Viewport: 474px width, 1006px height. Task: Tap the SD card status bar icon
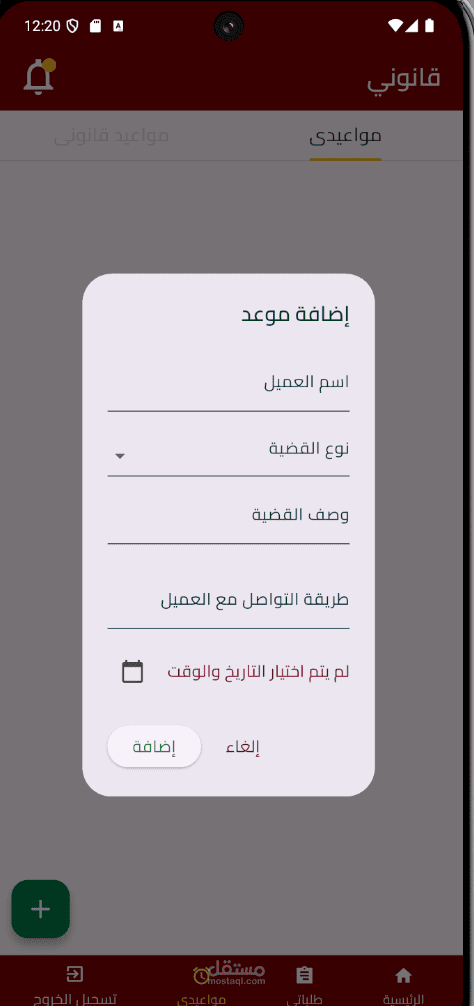pos(96,26)
